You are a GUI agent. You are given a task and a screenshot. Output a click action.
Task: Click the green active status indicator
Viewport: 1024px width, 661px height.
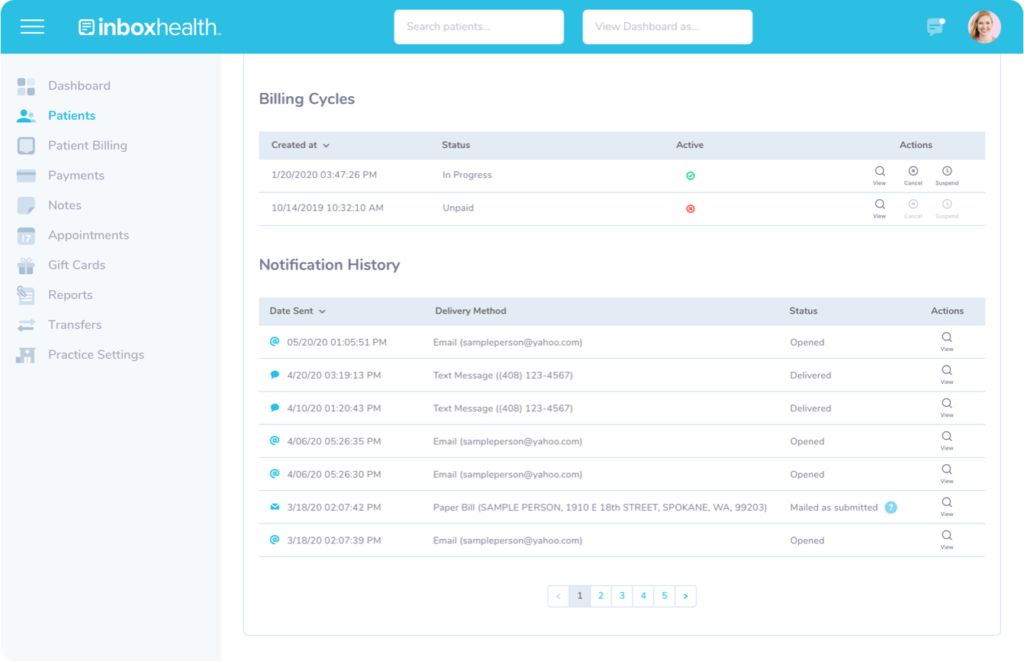[690, 176]
